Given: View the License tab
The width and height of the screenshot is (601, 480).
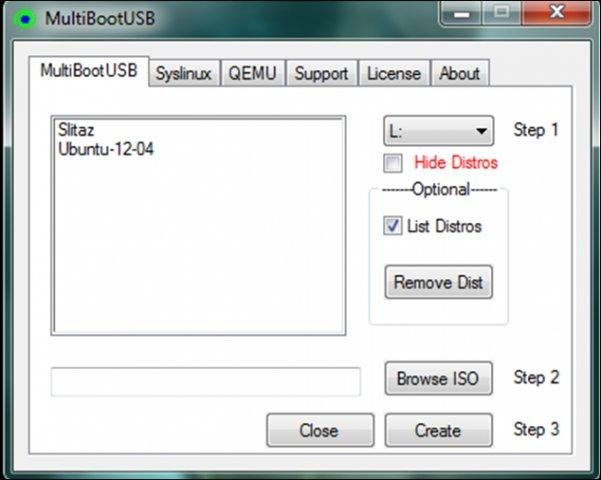Looking at the screenshot, I should click(394, 73).
